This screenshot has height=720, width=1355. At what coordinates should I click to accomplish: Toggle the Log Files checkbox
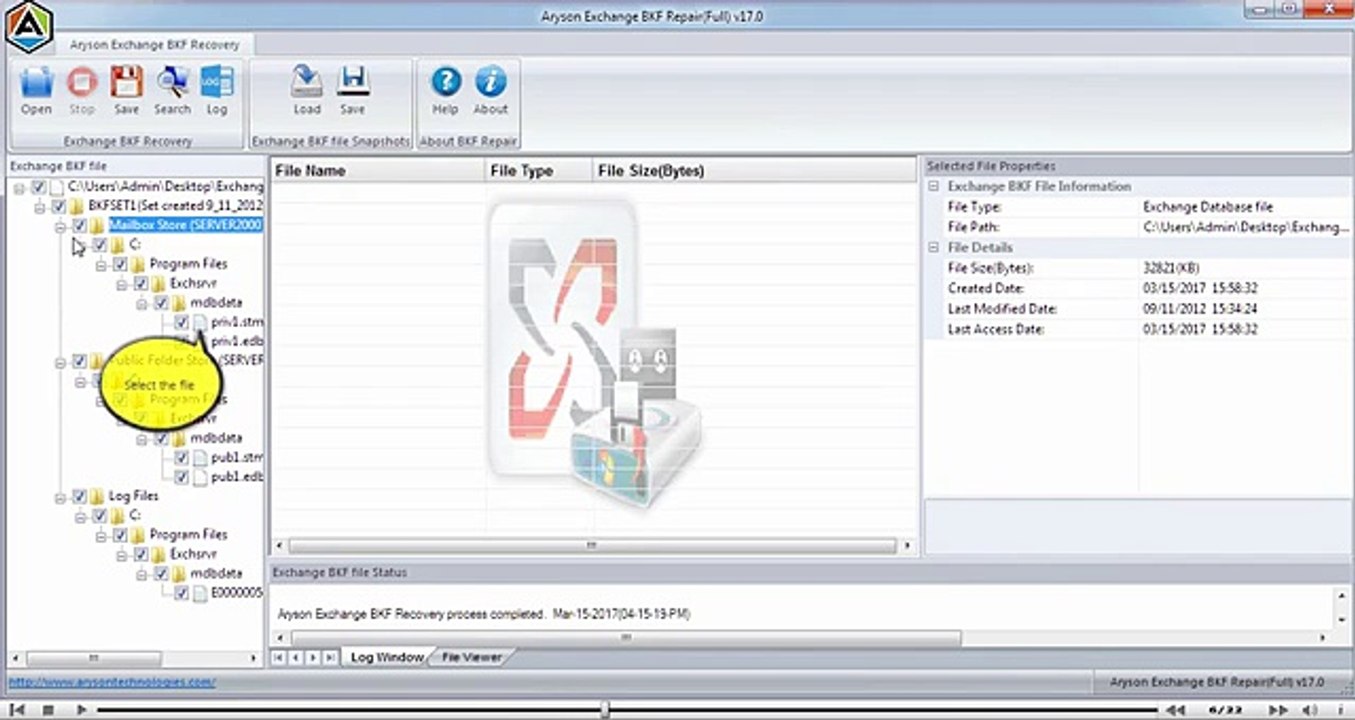click(79, 496)
